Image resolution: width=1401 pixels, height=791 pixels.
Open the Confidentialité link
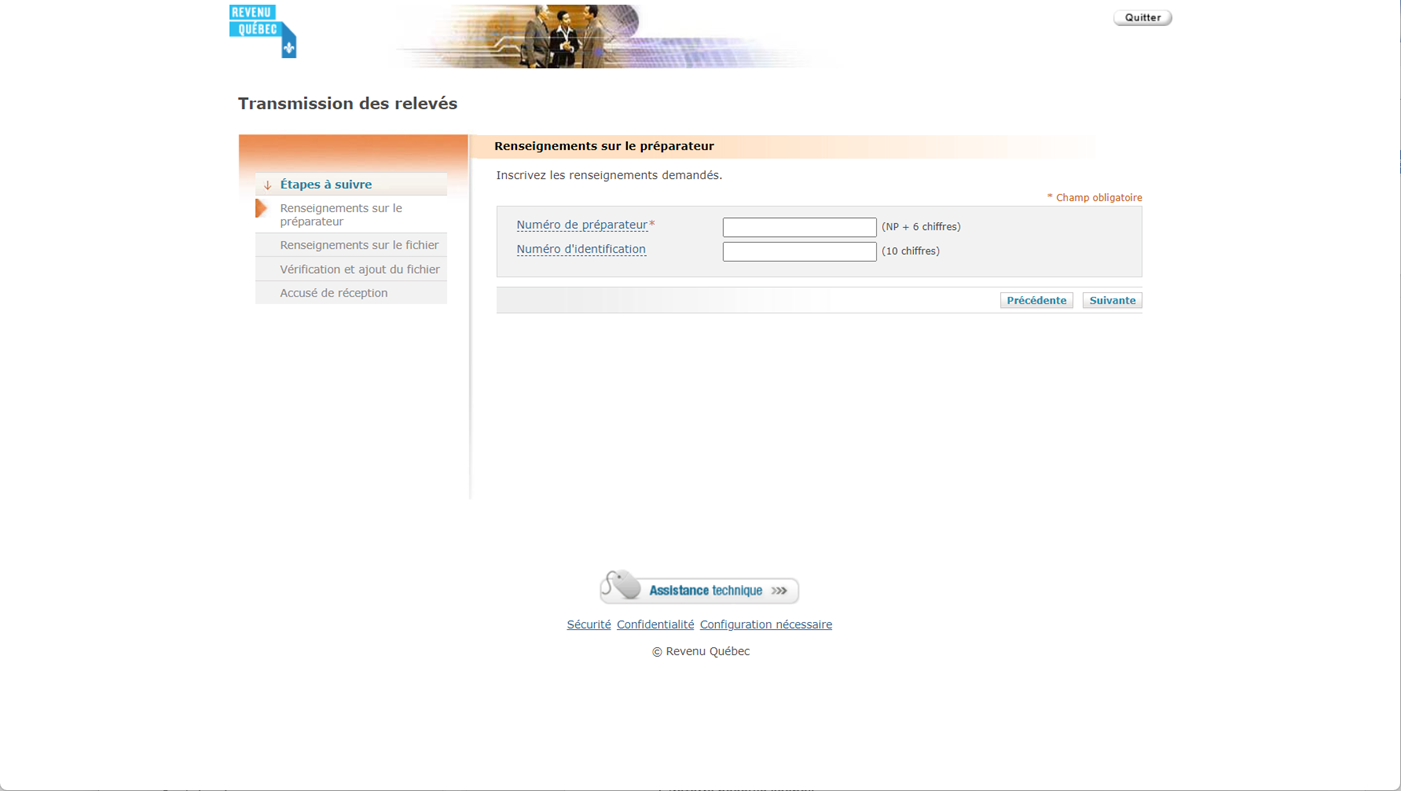(x=655, y=624)
